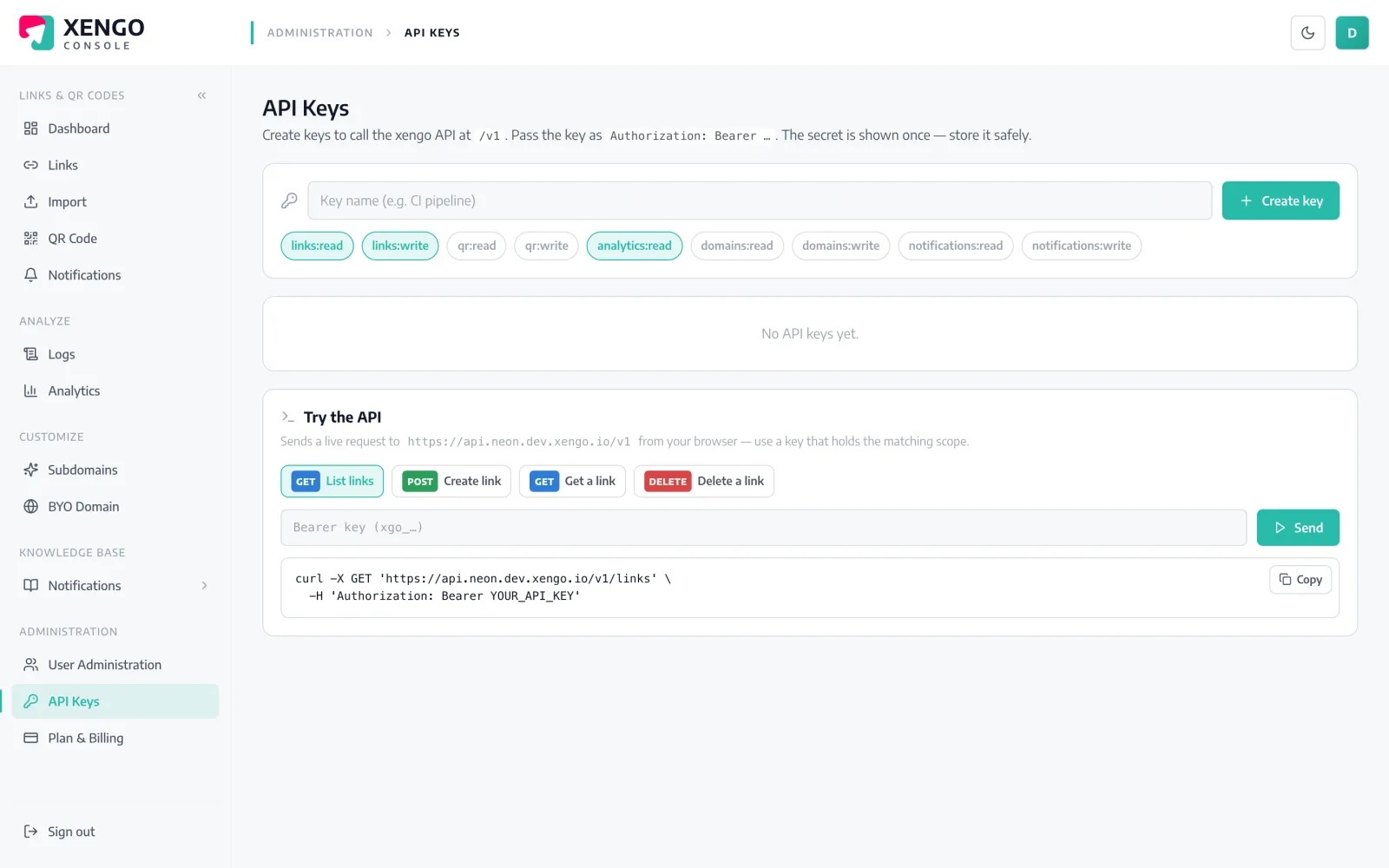Deselect the links:read scope chip
1389x868 pixels.
click(x=317, y=246)
